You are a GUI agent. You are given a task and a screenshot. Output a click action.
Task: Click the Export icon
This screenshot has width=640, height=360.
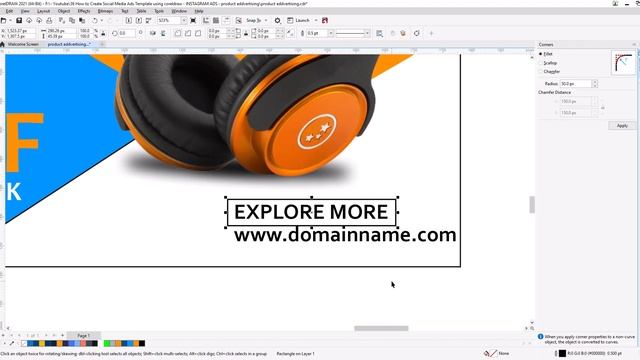coord(139,20)
